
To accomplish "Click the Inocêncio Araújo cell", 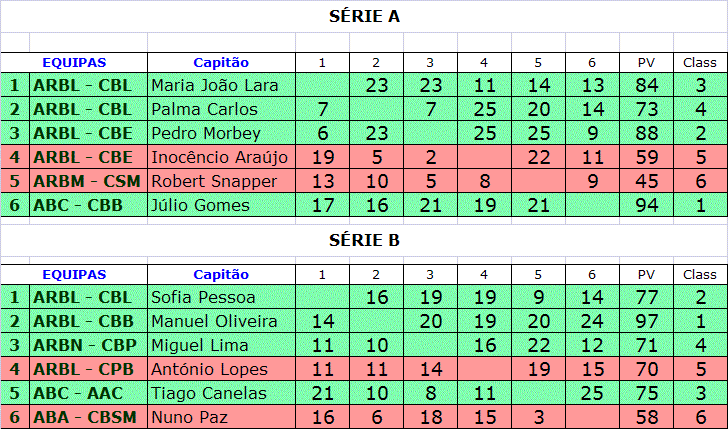I will click(219, 157).
